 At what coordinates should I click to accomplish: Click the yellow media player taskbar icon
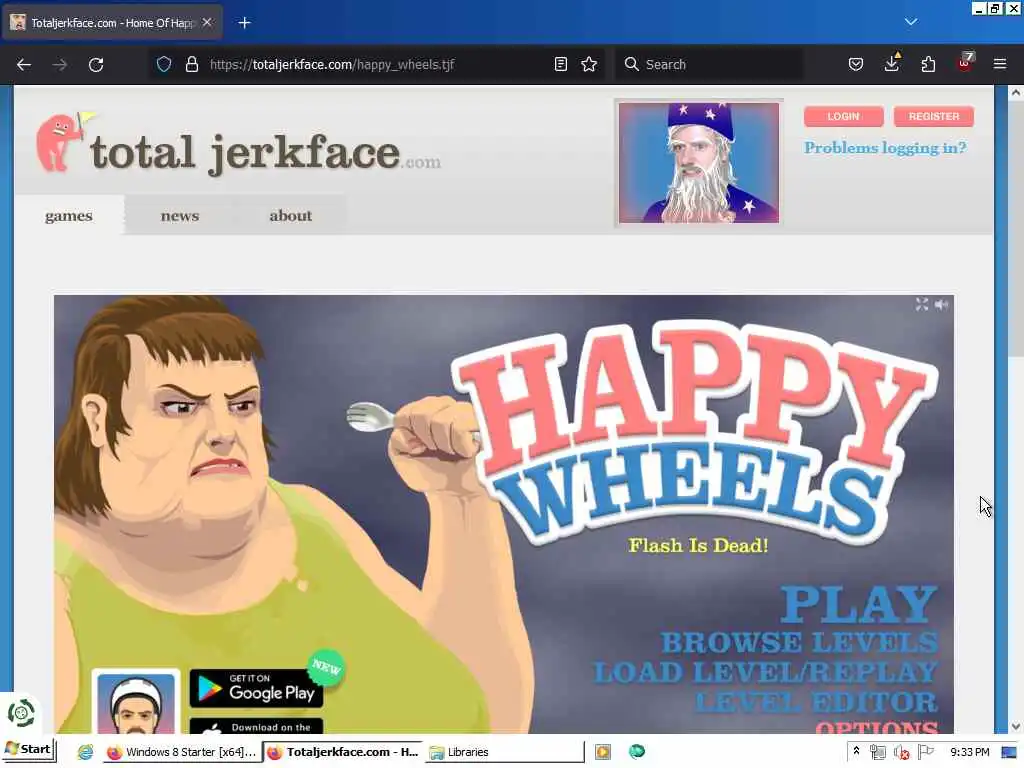pyautogui.click(x=603, y=752)
